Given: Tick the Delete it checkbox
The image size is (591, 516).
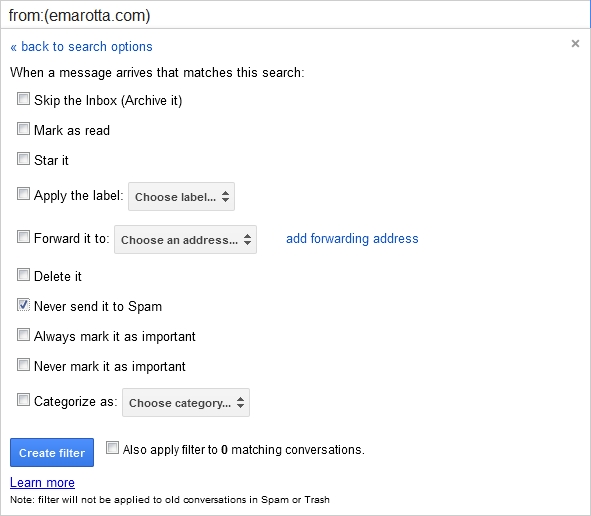Looking at the screenshot, I should coord(23,275).
